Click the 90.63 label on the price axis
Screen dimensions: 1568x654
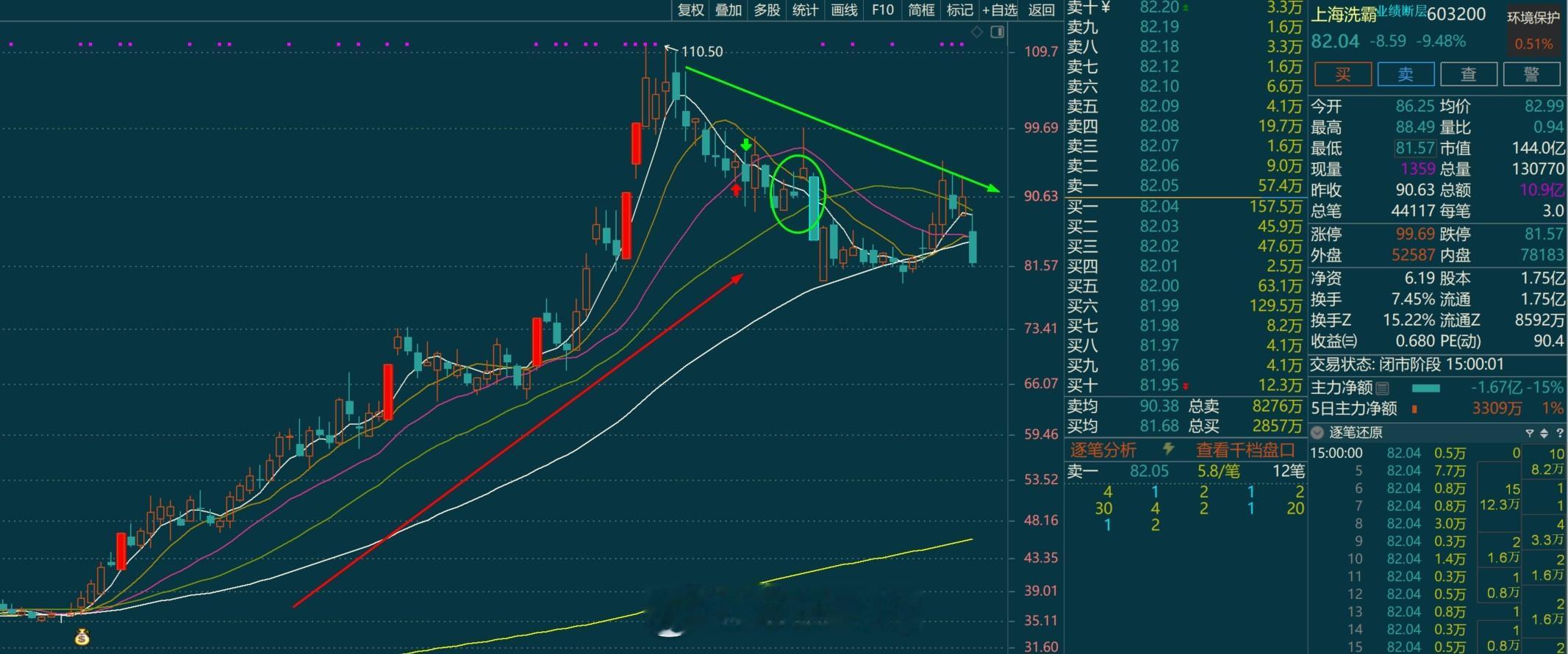1042,196
